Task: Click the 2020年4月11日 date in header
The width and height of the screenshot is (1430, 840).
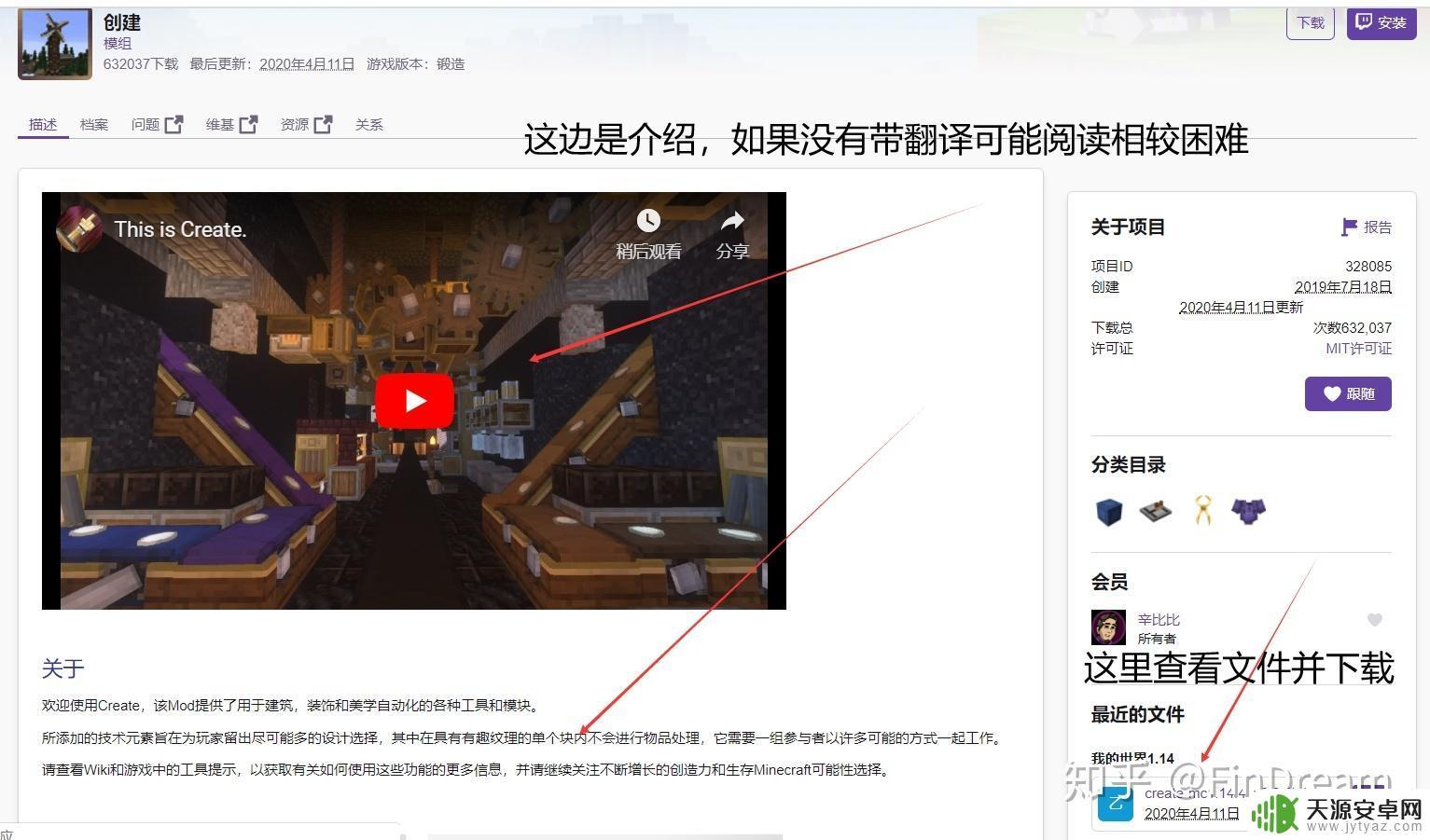Action: 307,63
